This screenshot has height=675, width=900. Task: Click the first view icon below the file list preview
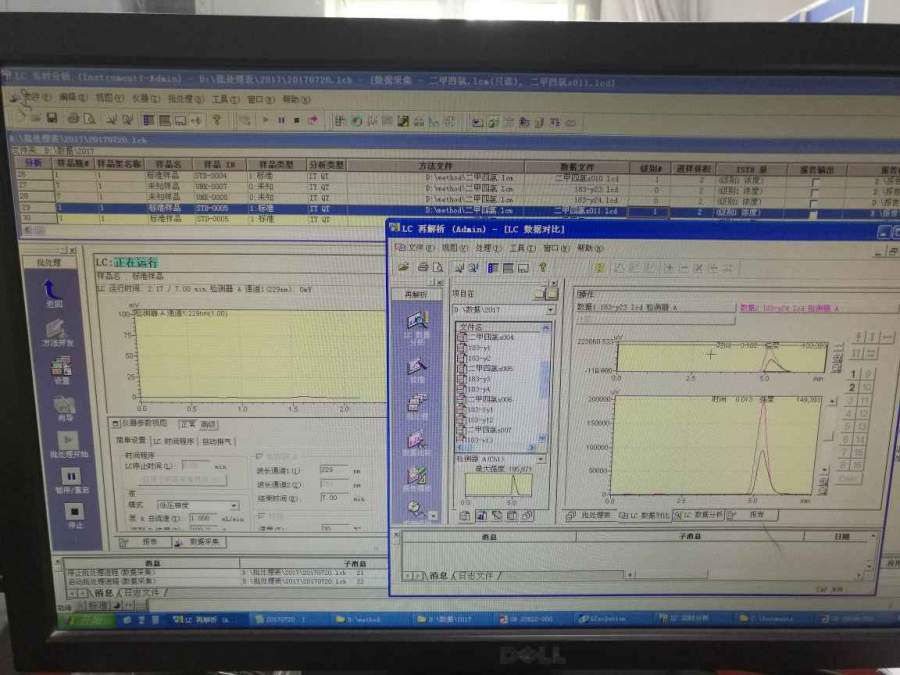point(465,516)
